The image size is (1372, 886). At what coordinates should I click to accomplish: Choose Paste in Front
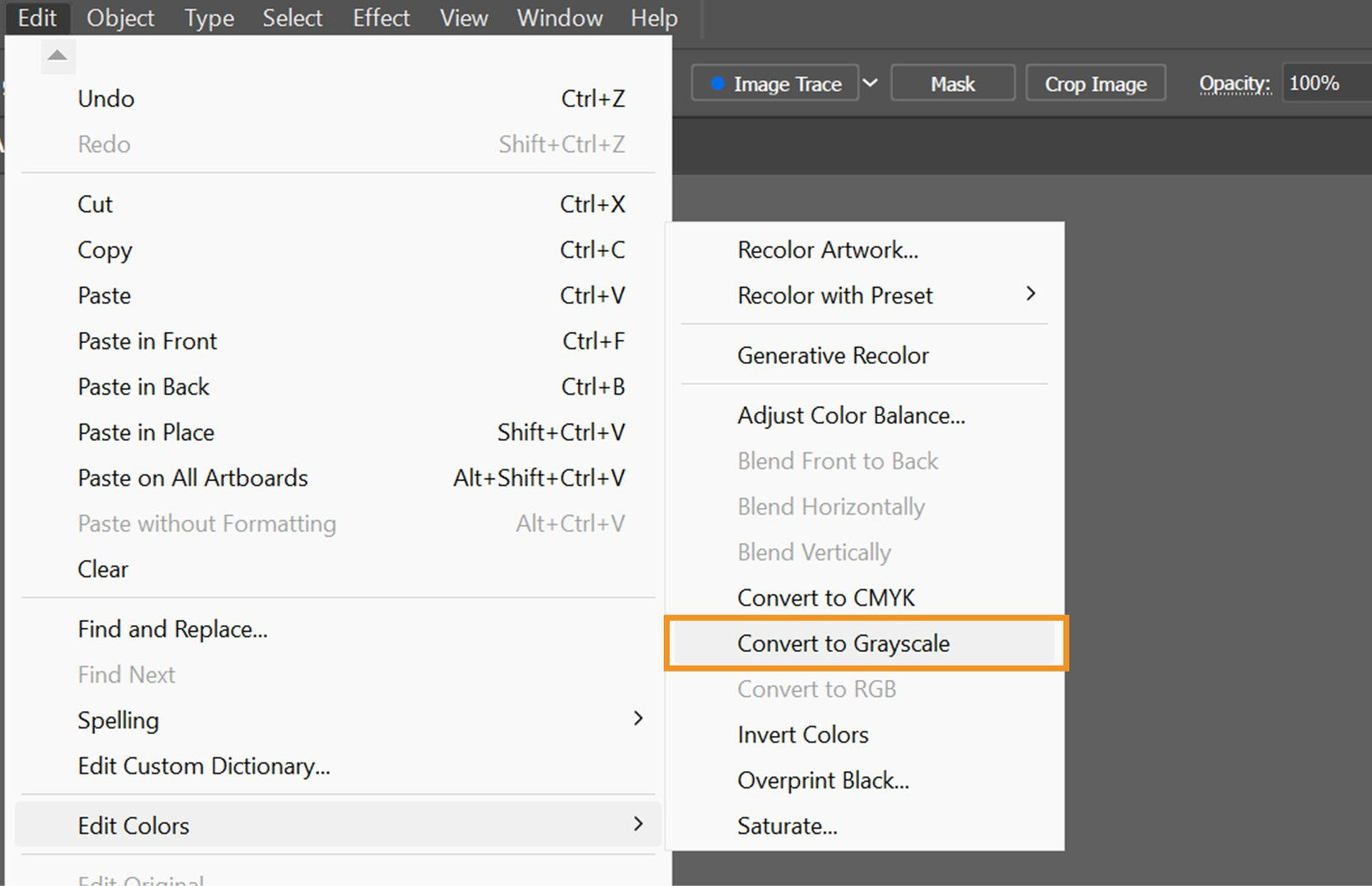pos(147,341)
